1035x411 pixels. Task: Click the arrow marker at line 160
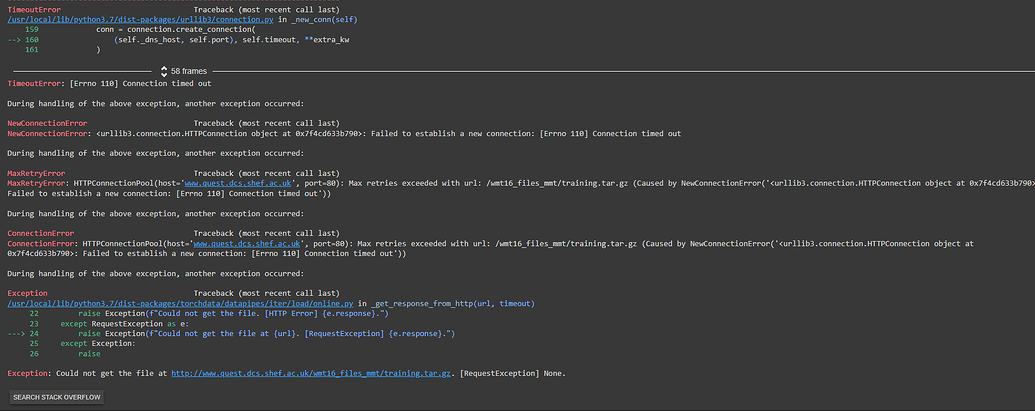(17, 39)
